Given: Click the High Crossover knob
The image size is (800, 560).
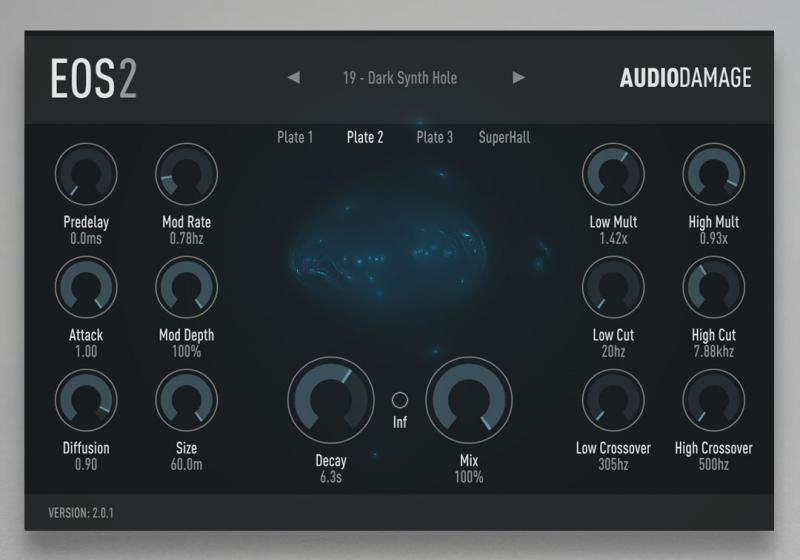Looking at the screenshot, I should 714,400.
